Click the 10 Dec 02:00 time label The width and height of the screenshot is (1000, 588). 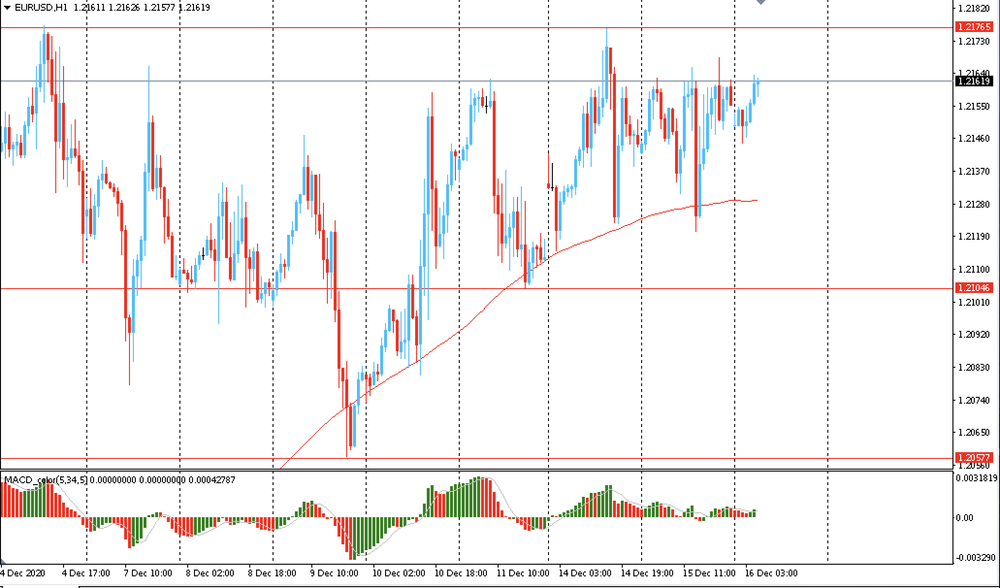click(399, 573)
